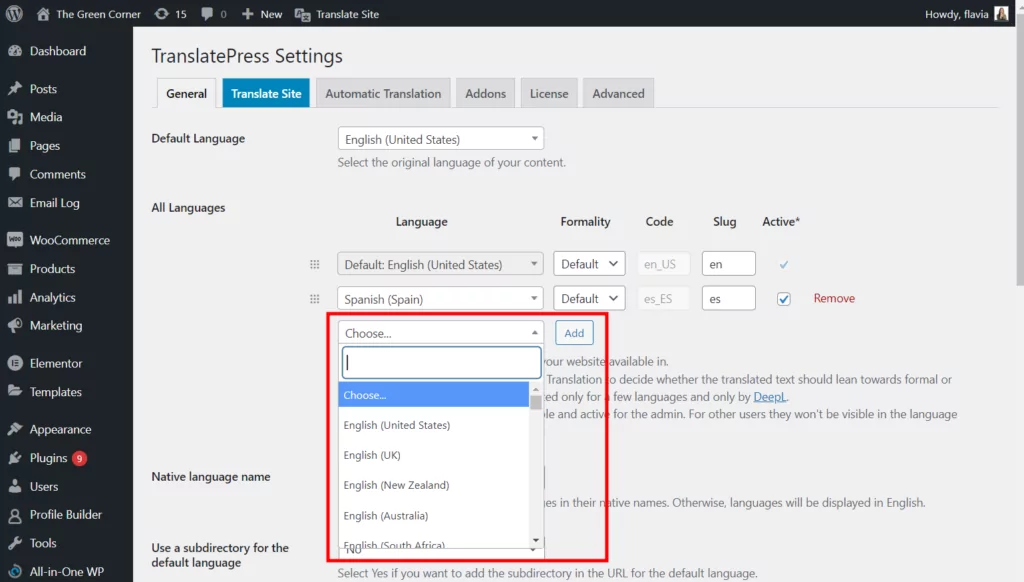Screen dimensions: 1024x582
Task: Click the Elementor sidebar icon
Action: [x=15, y=363]
